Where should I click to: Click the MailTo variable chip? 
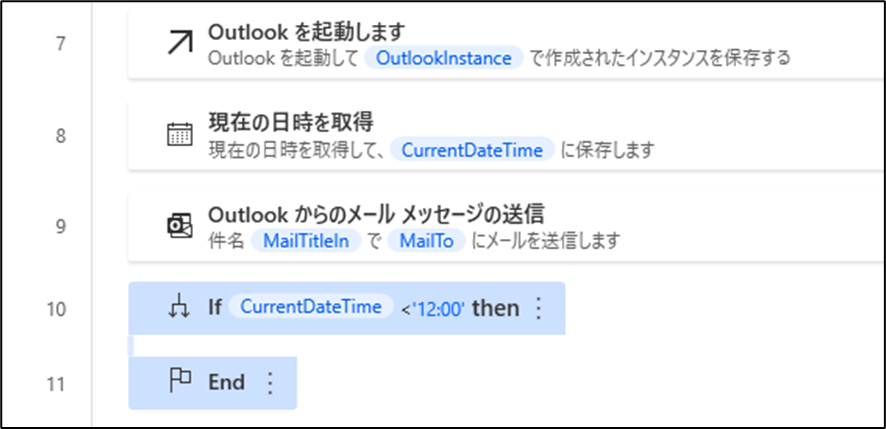427,241
